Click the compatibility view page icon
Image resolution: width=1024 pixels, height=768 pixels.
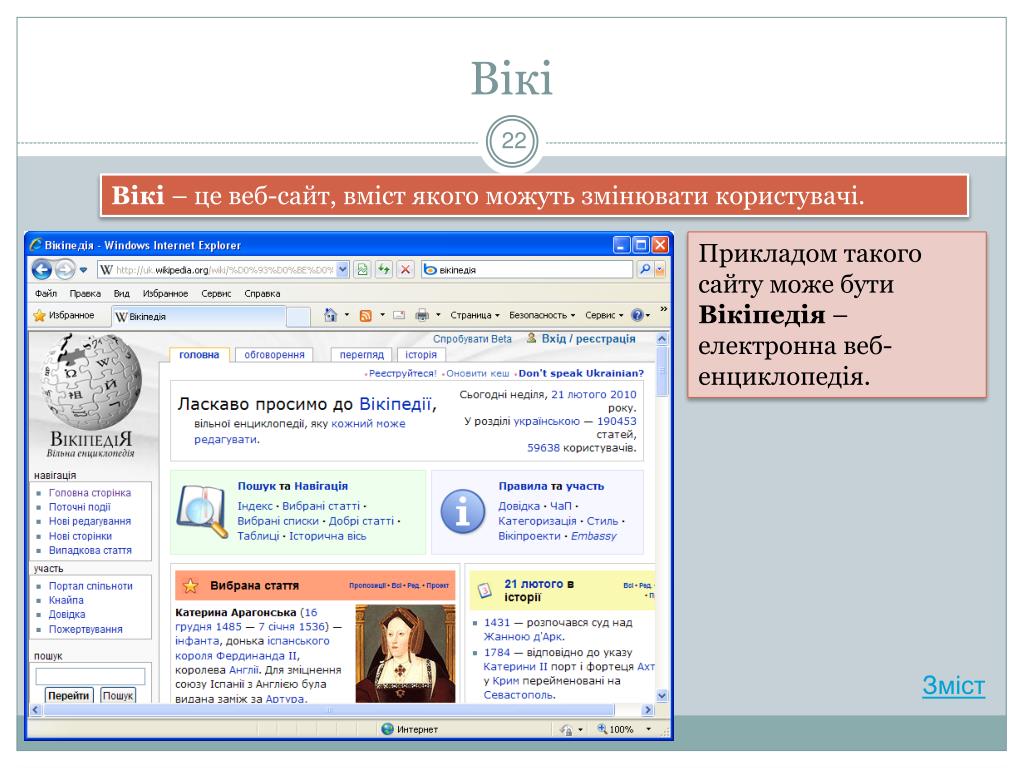[362, 269]
